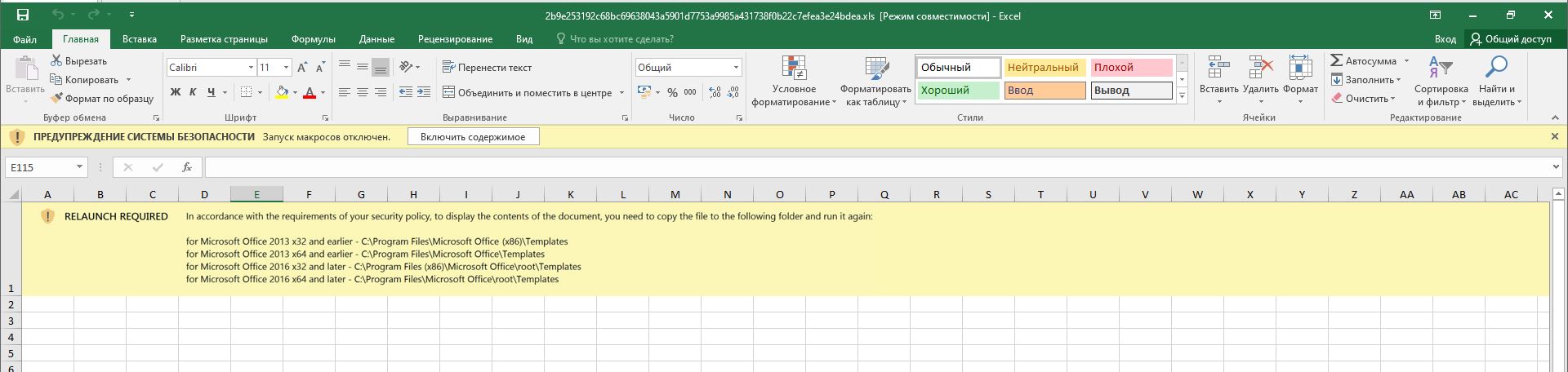Increase font size icon
The height and width of the screenshot is (372, 1568).
coord(302,68)
